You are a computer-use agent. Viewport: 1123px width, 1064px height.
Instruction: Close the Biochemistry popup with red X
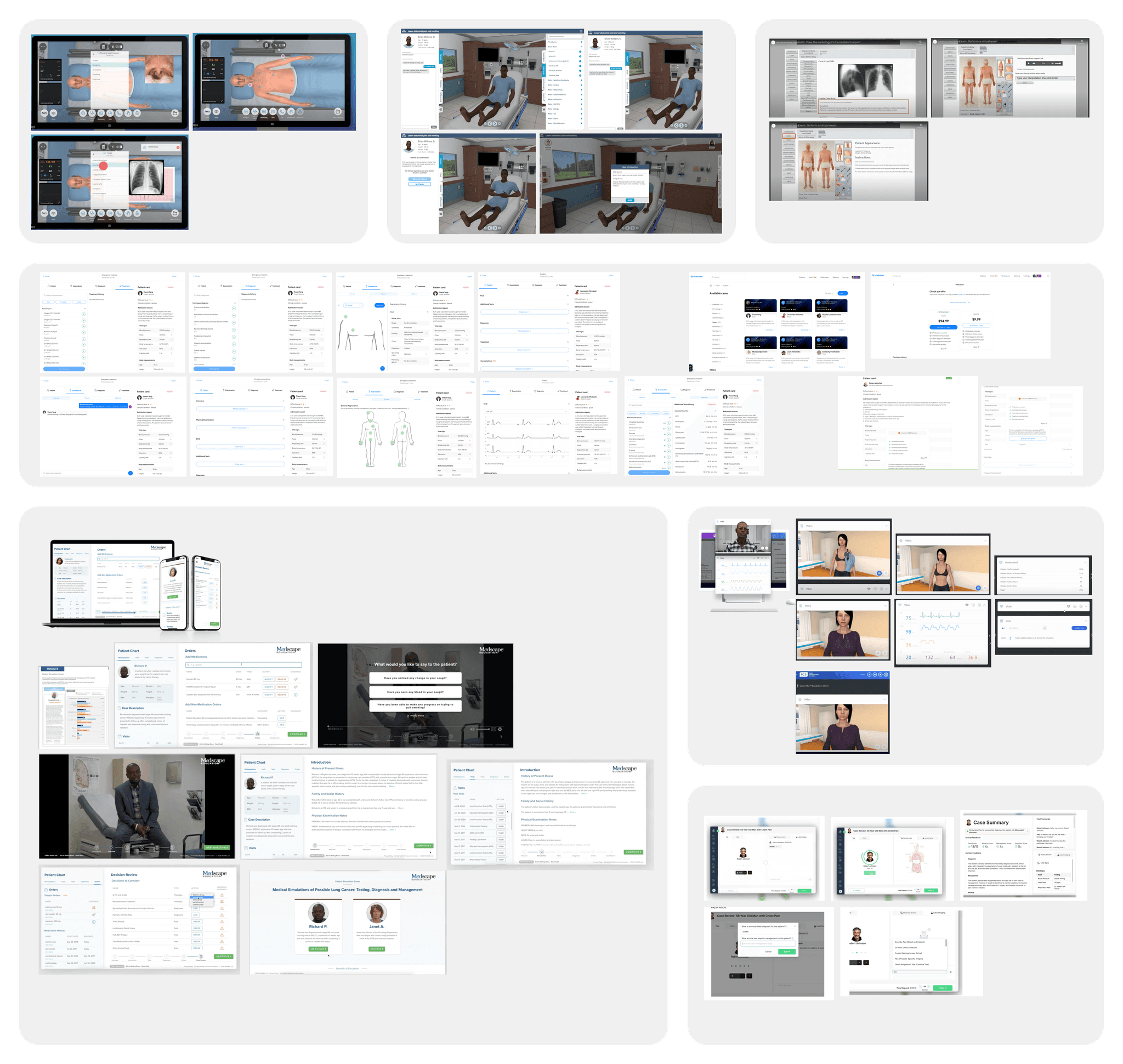pos(178,148)
